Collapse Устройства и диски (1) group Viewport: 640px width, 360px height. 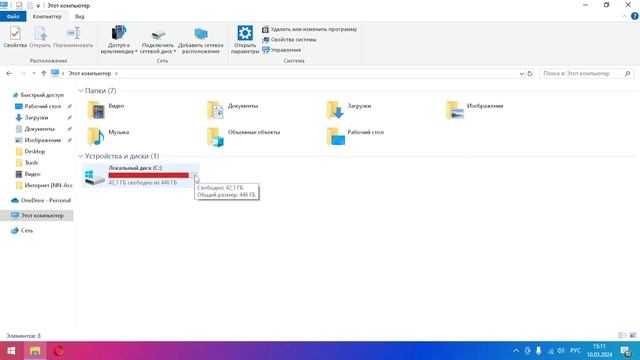pyautogui.click(x=80, y=156)
